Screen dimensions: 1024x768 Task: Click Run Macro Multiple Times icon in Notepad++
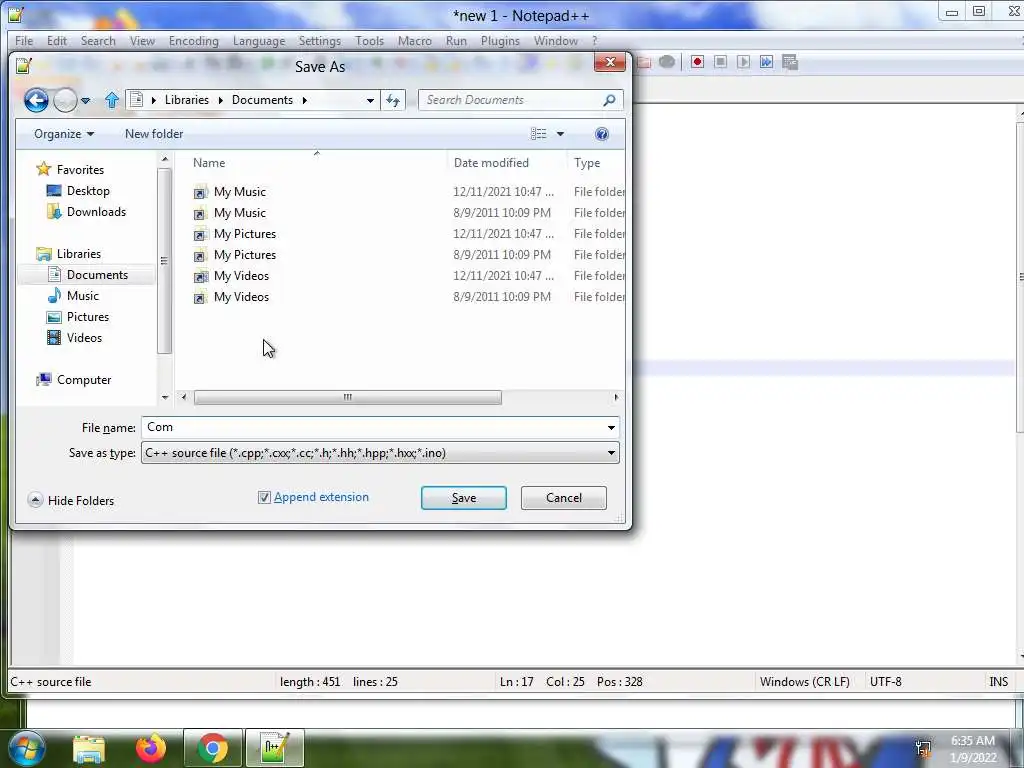766,62
